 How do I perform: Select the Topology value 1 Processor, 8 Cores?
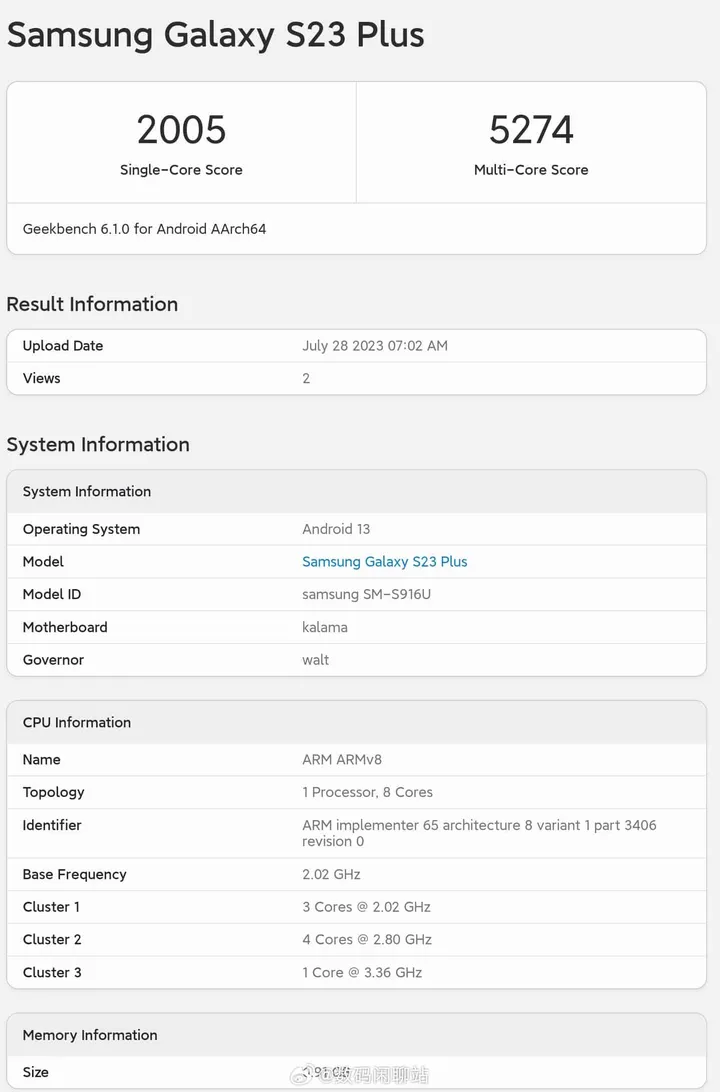(x=367, y=792)
